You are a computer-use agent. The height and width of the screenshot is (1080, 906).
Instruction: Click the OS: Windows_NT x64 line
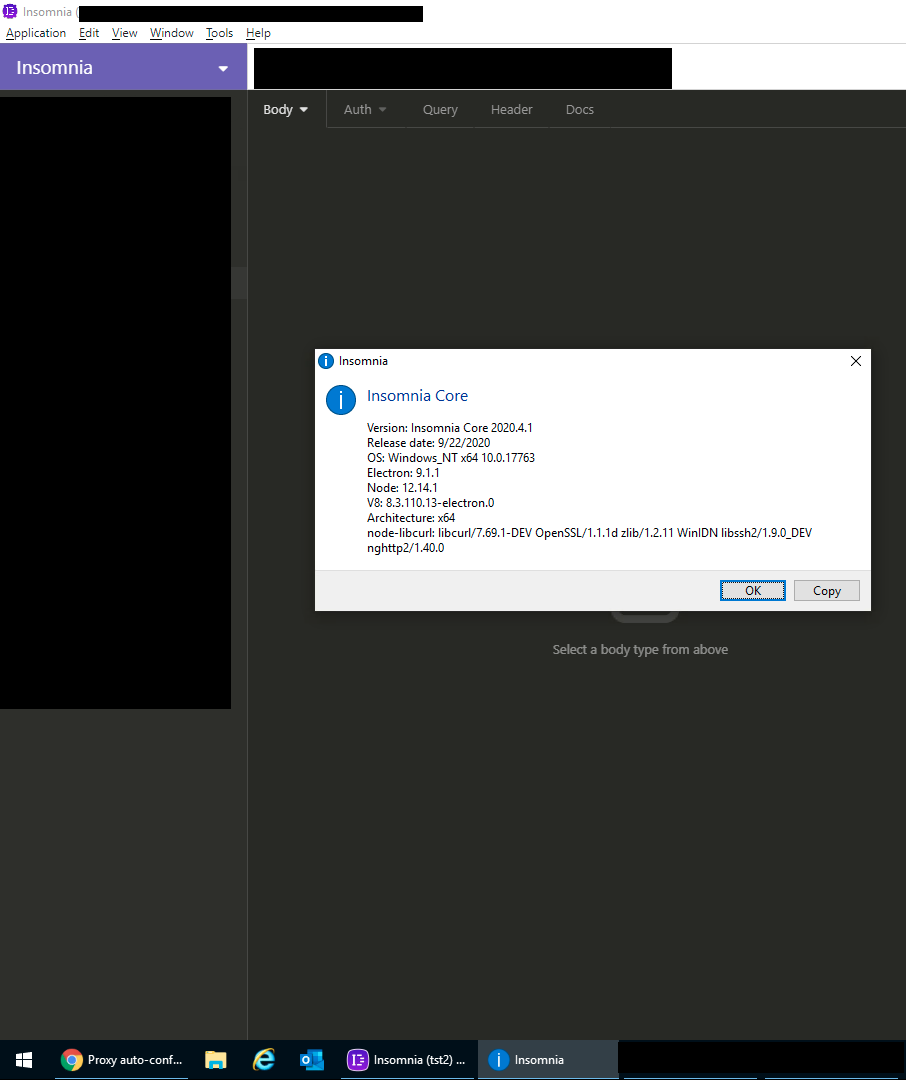coord(451,458)
